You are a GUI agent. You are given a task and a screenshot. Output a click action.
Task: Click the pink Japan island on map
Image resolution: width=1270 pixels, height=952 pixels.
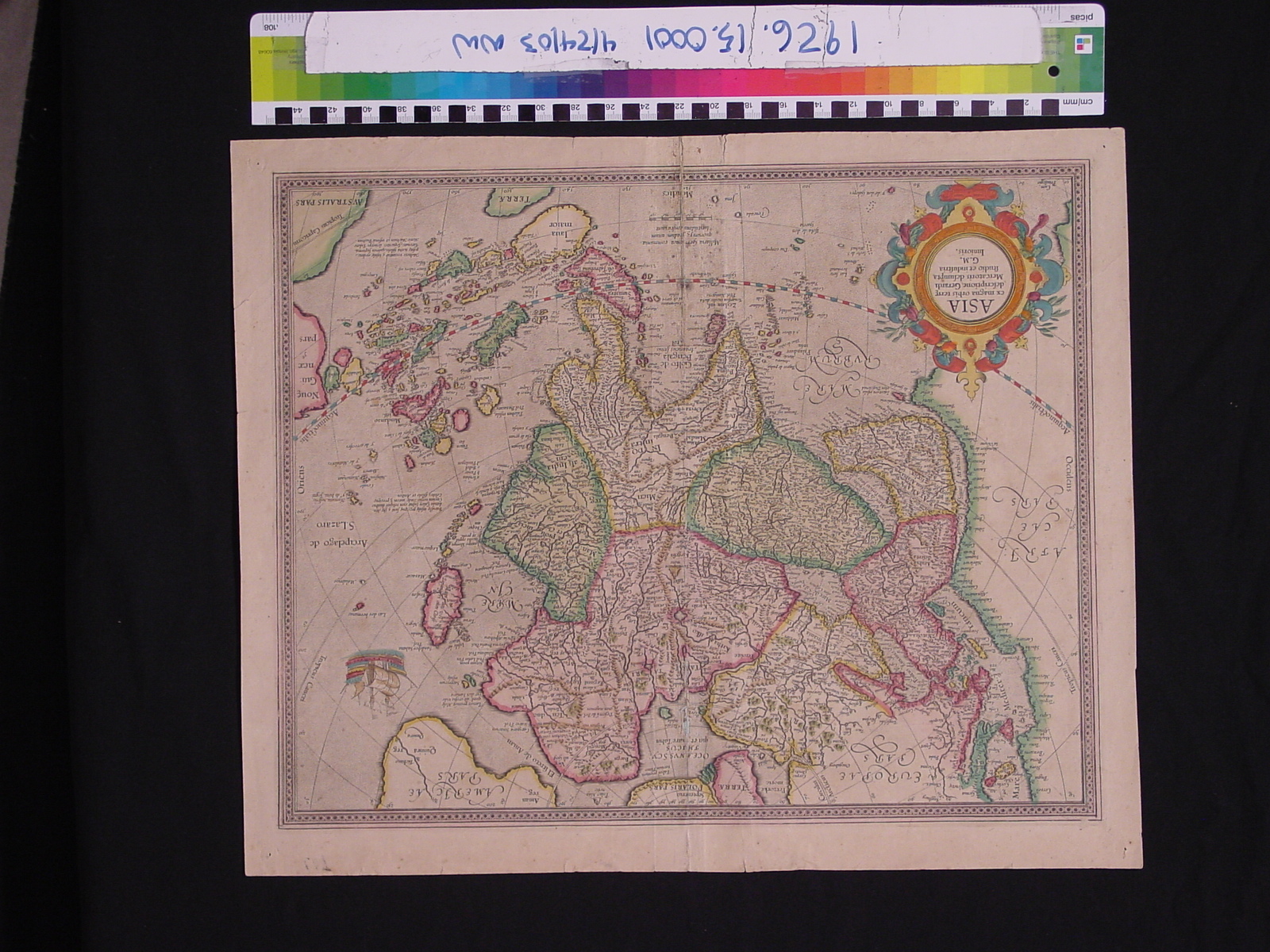coord(443,605)
